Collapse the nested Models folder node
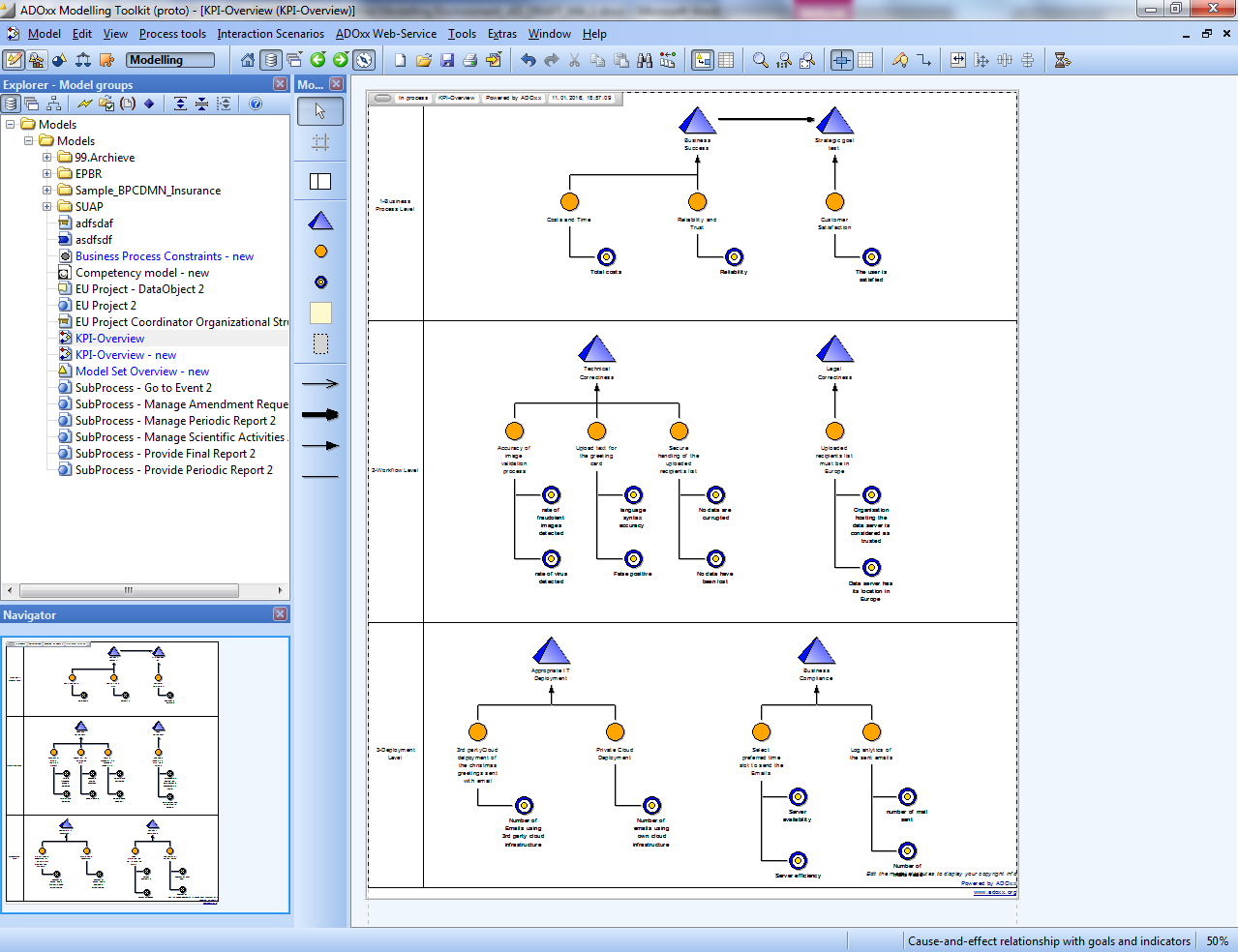This screenshot has height=952, width=1238. coord(29,141)
